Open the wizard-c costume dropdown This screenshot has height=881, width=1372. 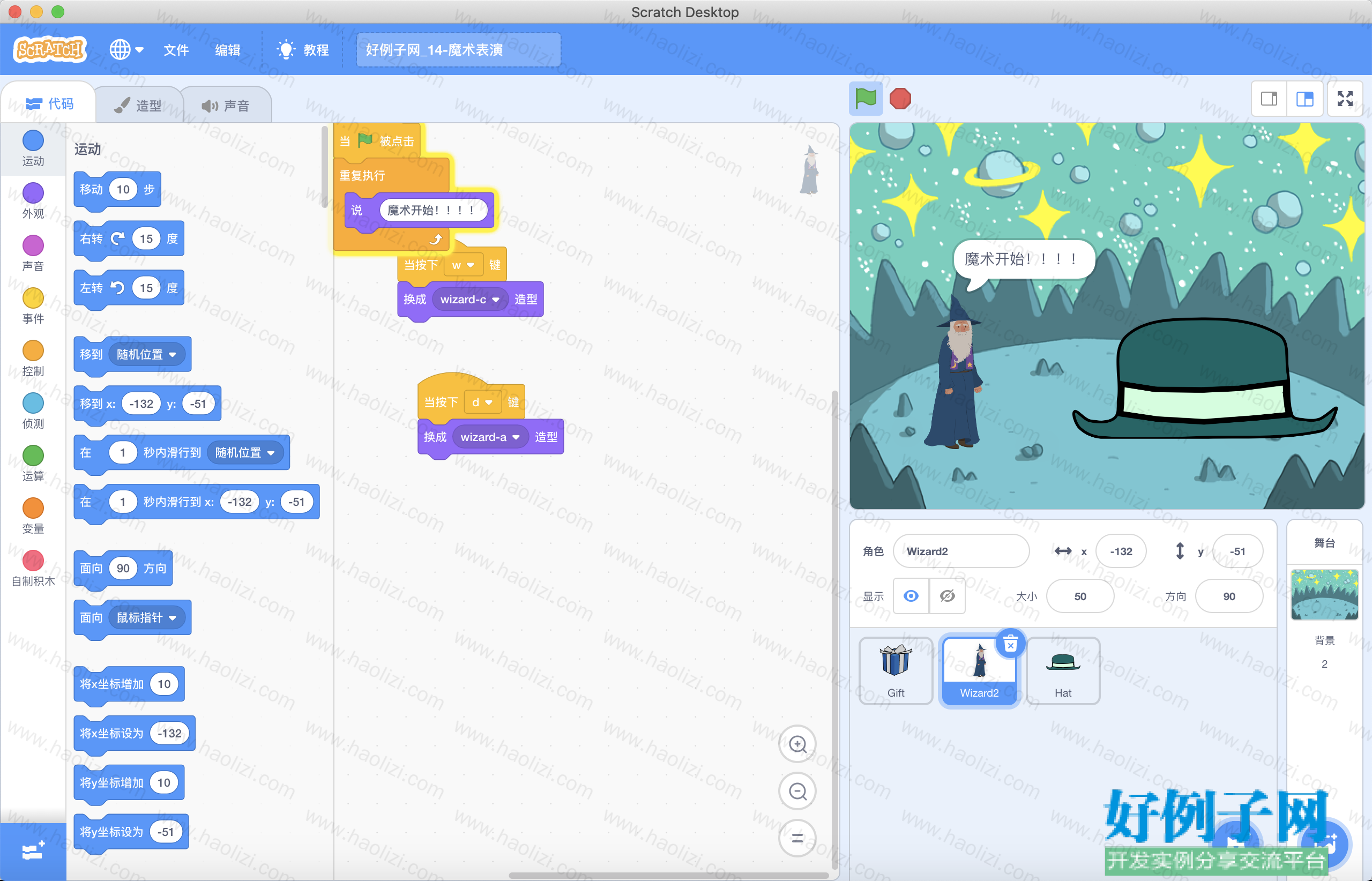469,299
